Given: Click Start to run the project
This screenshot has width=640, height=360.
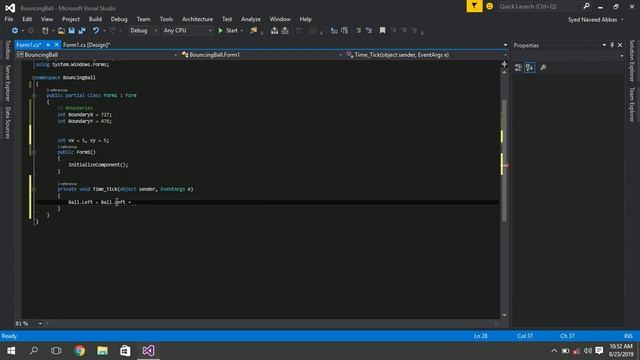Looking at the screenshot, I should click(228, 31).
